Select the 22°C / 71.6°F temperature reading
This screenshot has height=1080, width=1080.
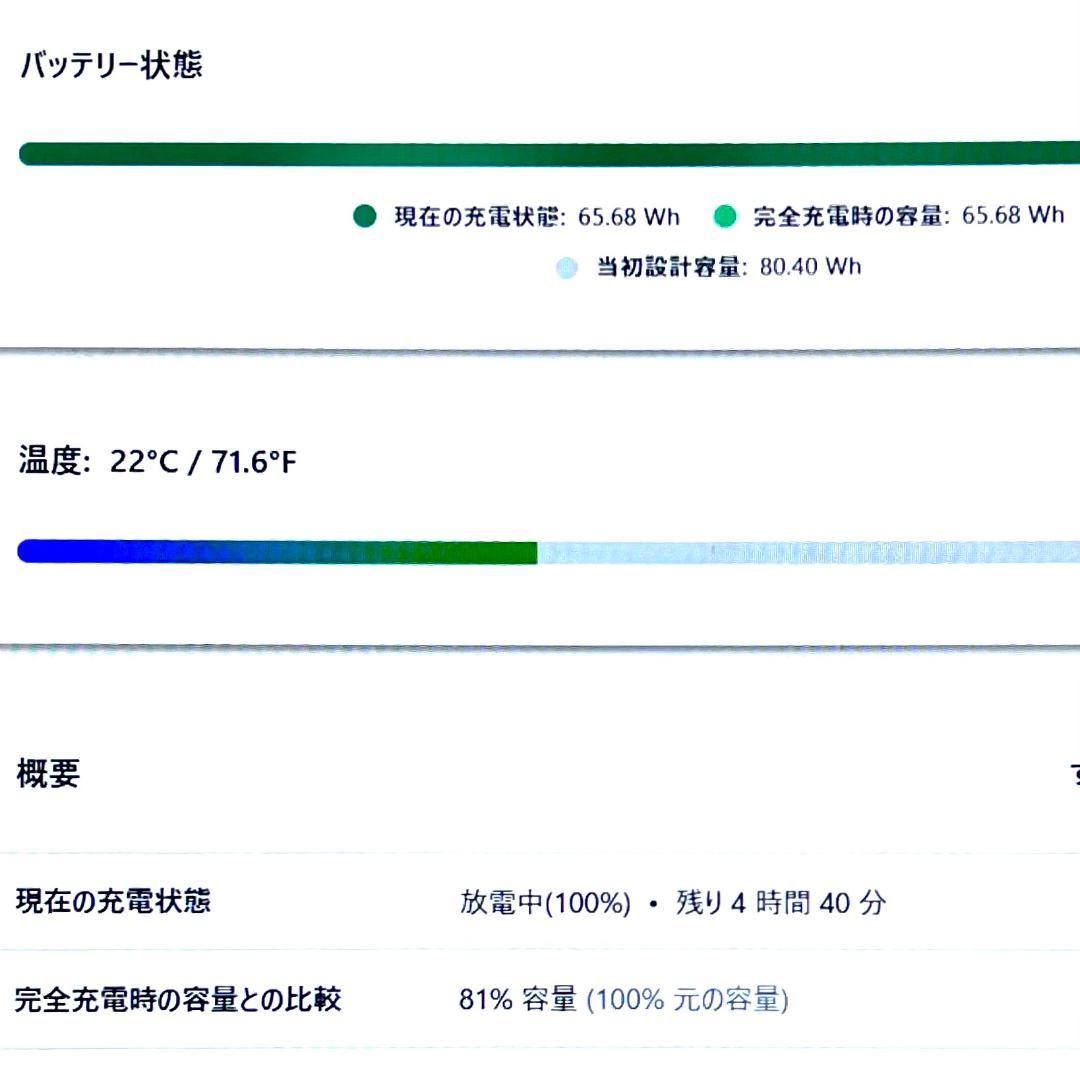click(x=203, y=462)
